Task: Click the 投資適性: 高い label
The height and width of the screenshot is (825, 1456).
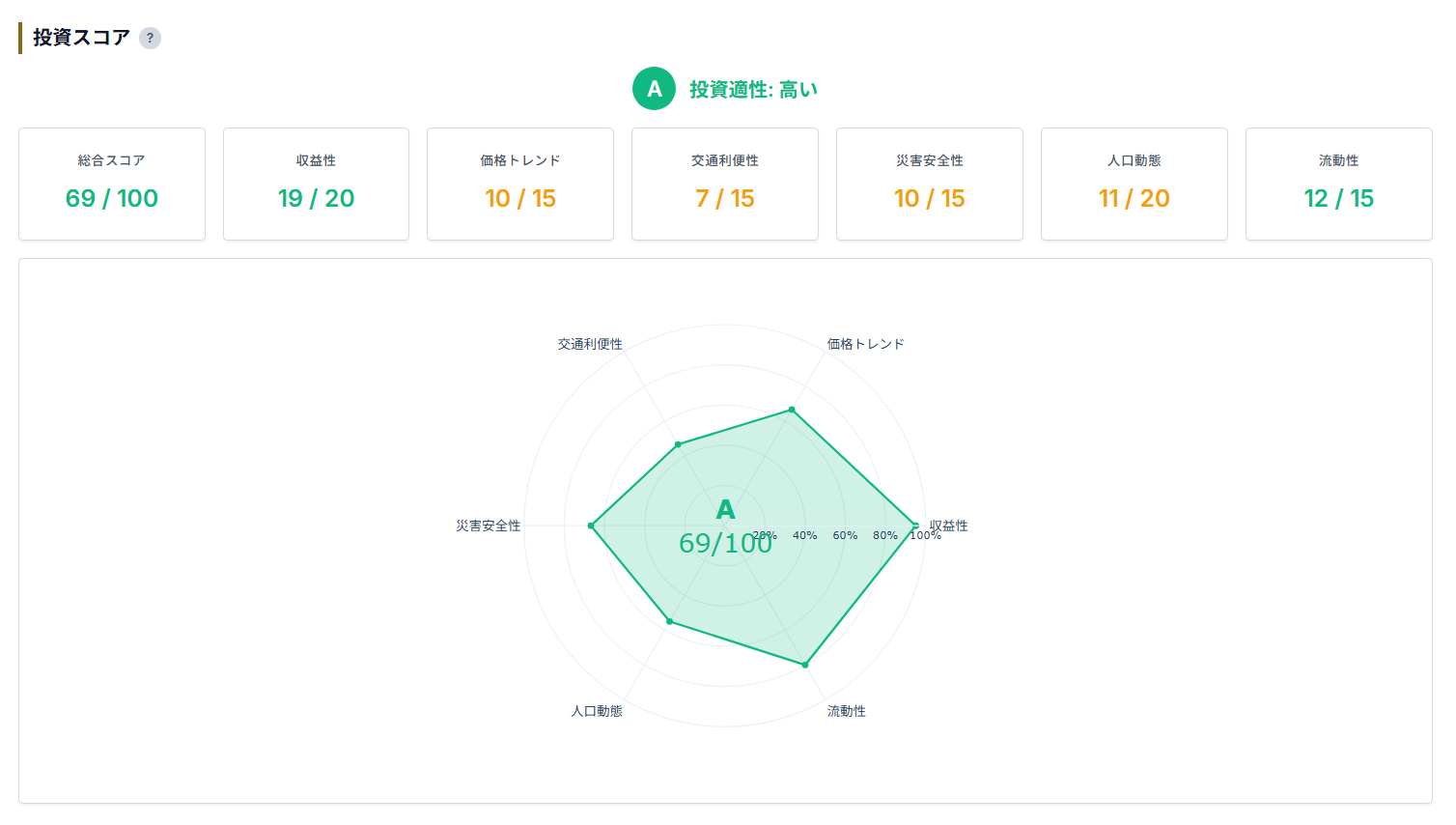Action: tap(753, 90)
